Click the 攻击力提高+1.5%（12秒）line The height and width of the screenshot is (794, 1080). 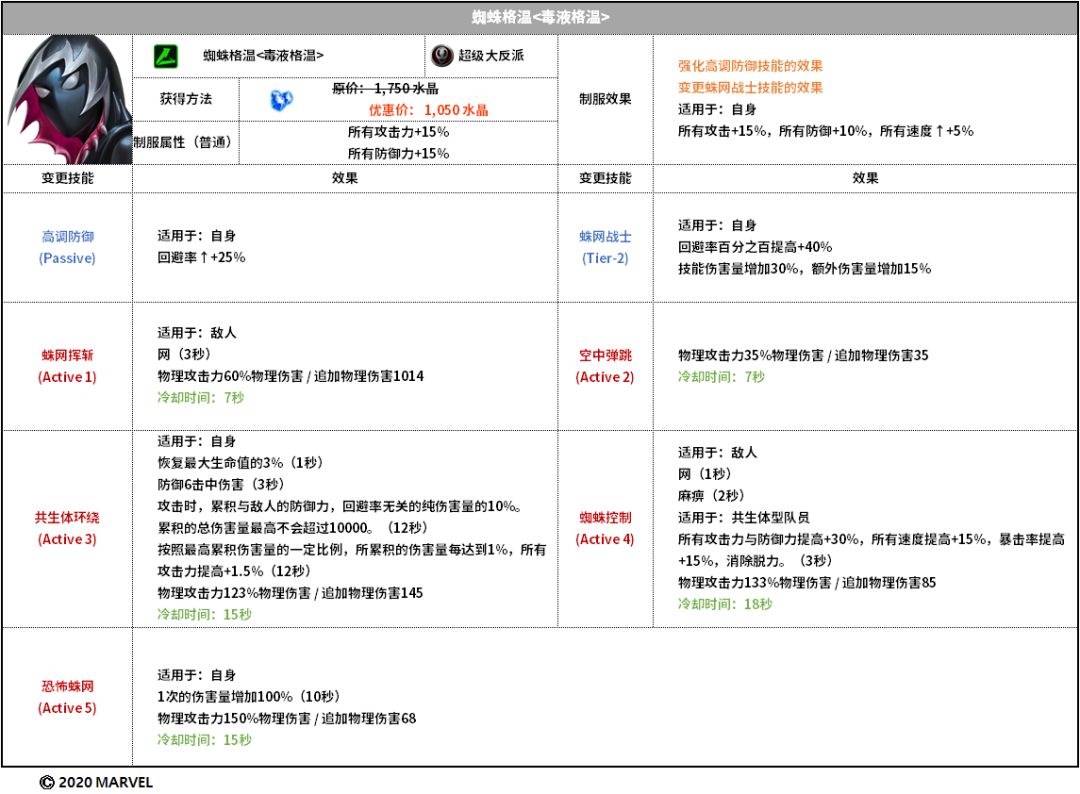(x=234, y=572)
